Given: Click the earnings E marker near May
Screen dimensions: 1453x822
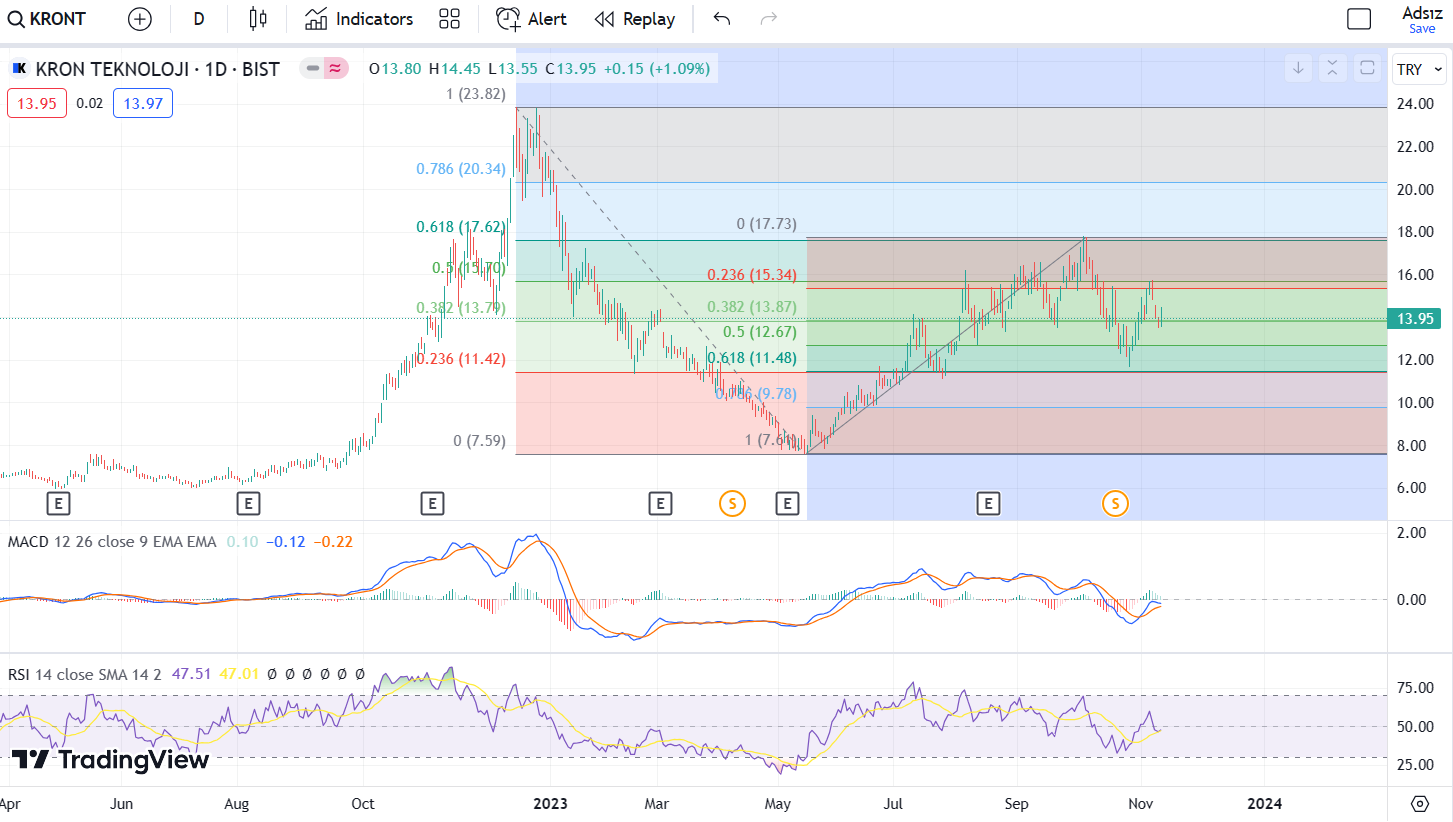Looking at the screenshot, I should point(788,503).
